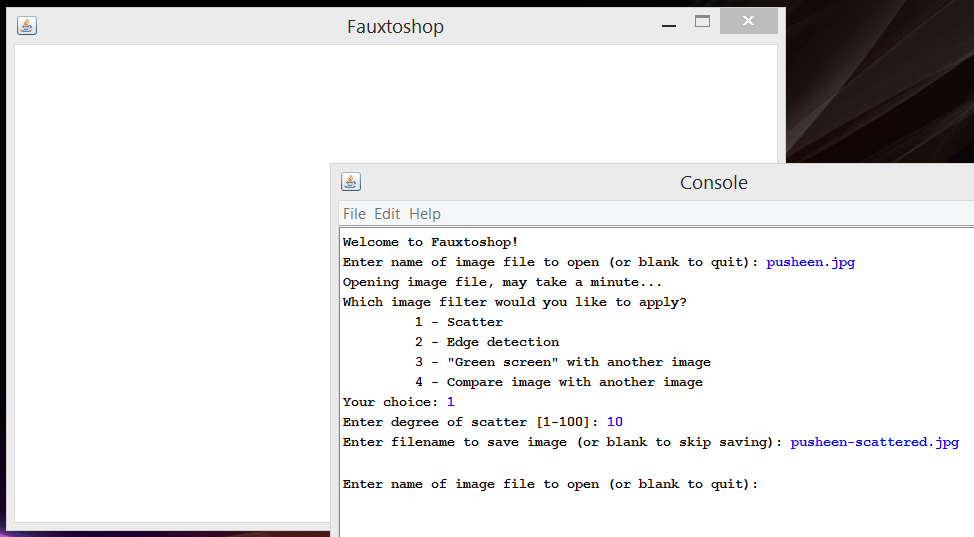Image resolution: width=974 pixels, height=537 pixels.
Task: Open the Help menu in Console
Action: [425, 214]
